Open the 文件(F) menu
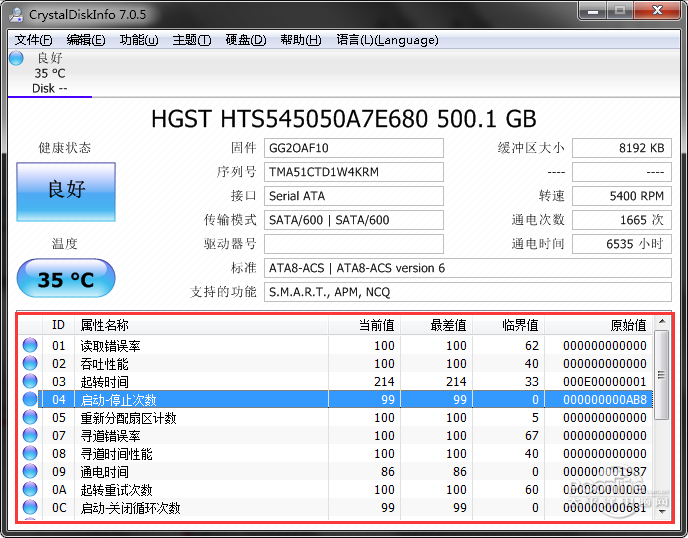Screen dimensions: 688x538 (x=33, y=40)
